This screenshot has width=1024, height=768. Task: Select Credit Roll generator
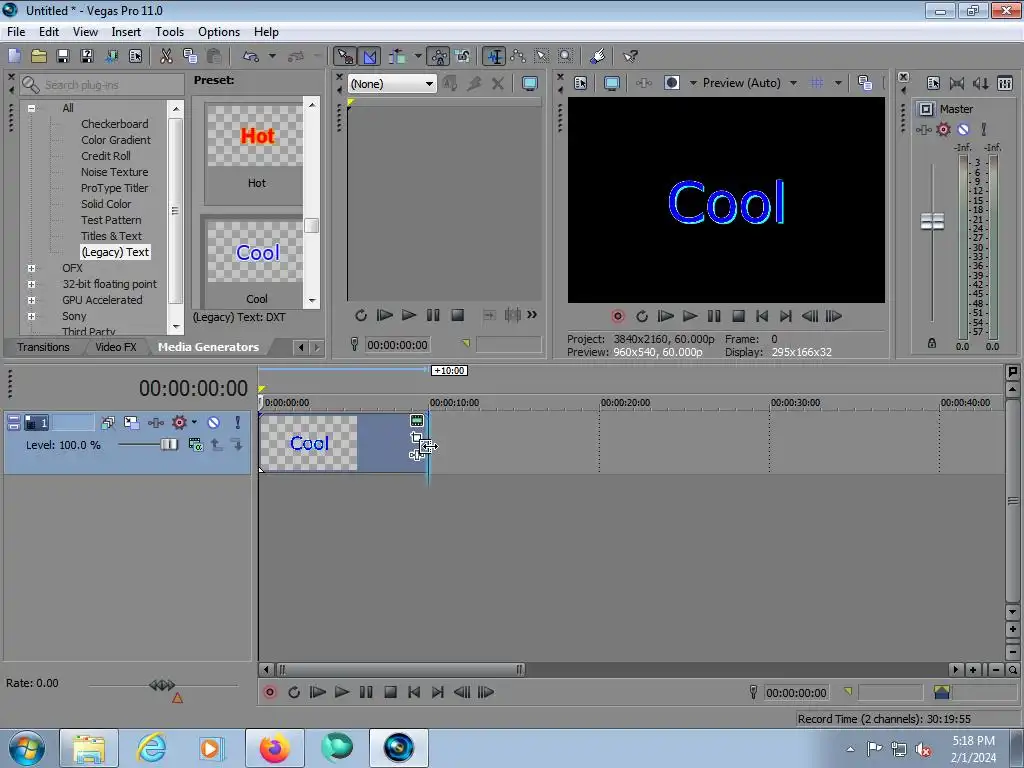point(106,156)
